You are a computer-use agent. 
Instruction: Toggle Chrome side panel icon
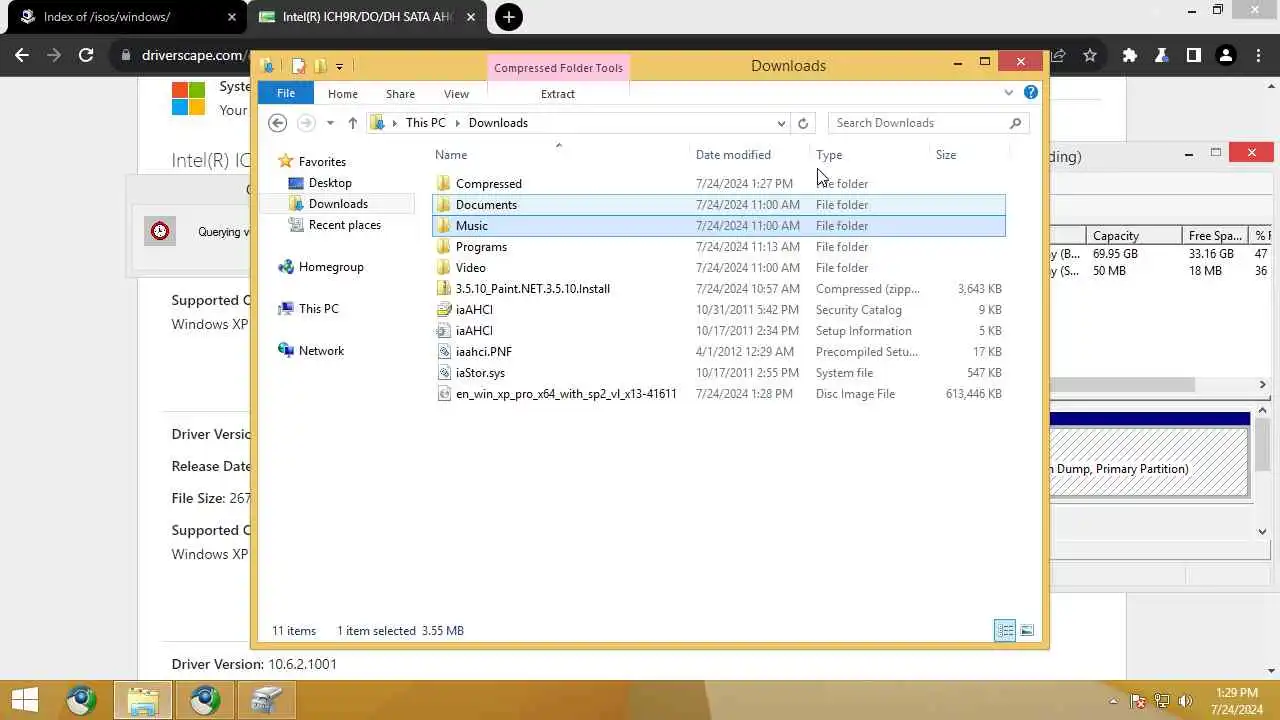[1193, 56]
